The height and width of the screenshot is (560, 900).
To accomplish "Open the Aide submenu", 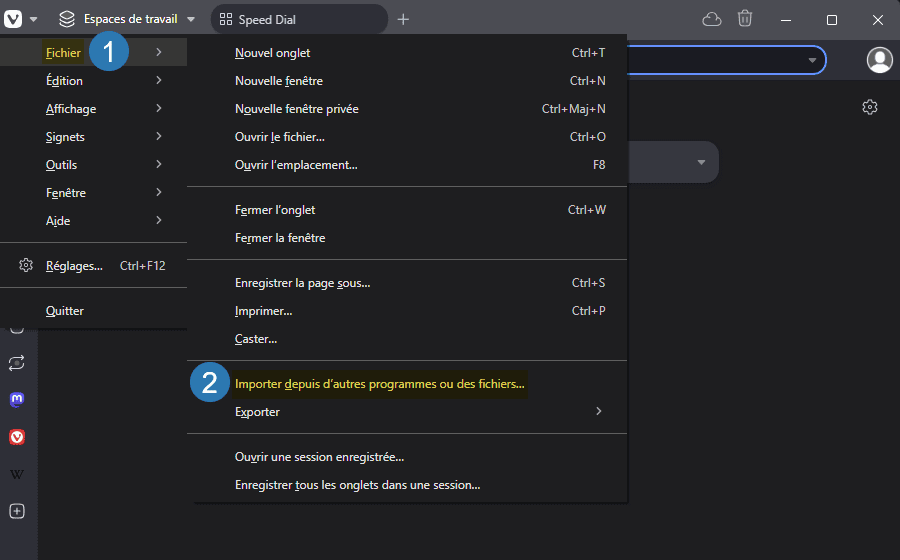I will pyautogui.click(x=93, y=221).
